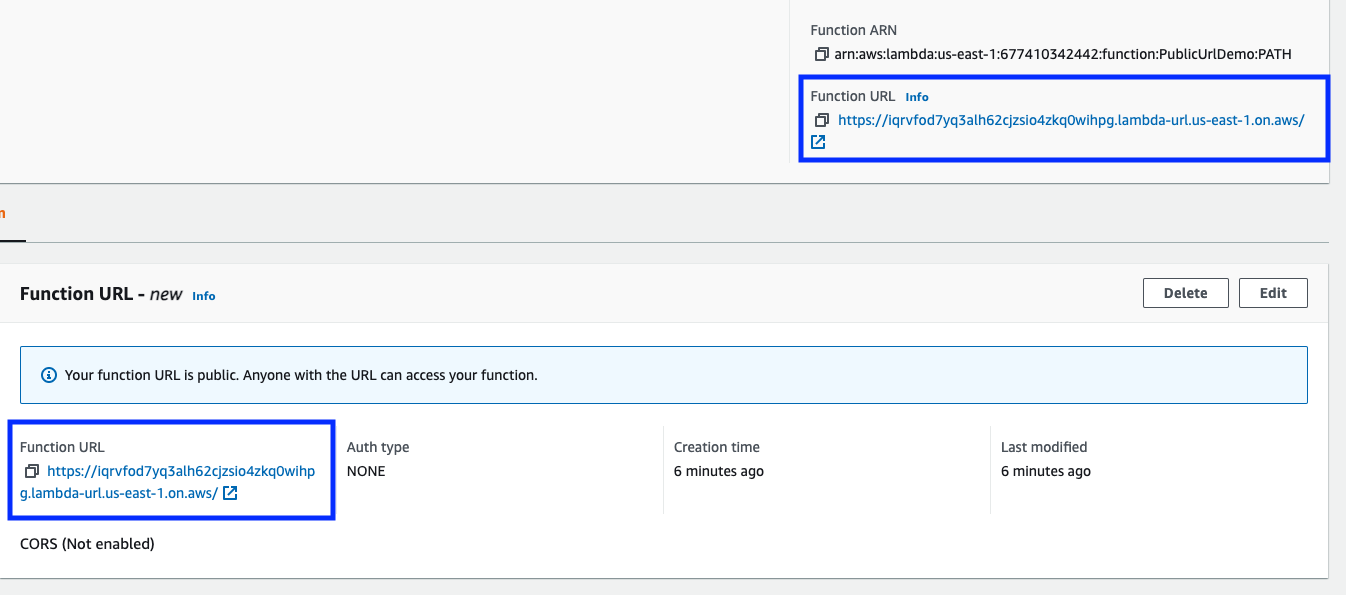Copy the Function URL in the top overview panel
Viewport: 1346px width, 595px height.
(821, 120)
